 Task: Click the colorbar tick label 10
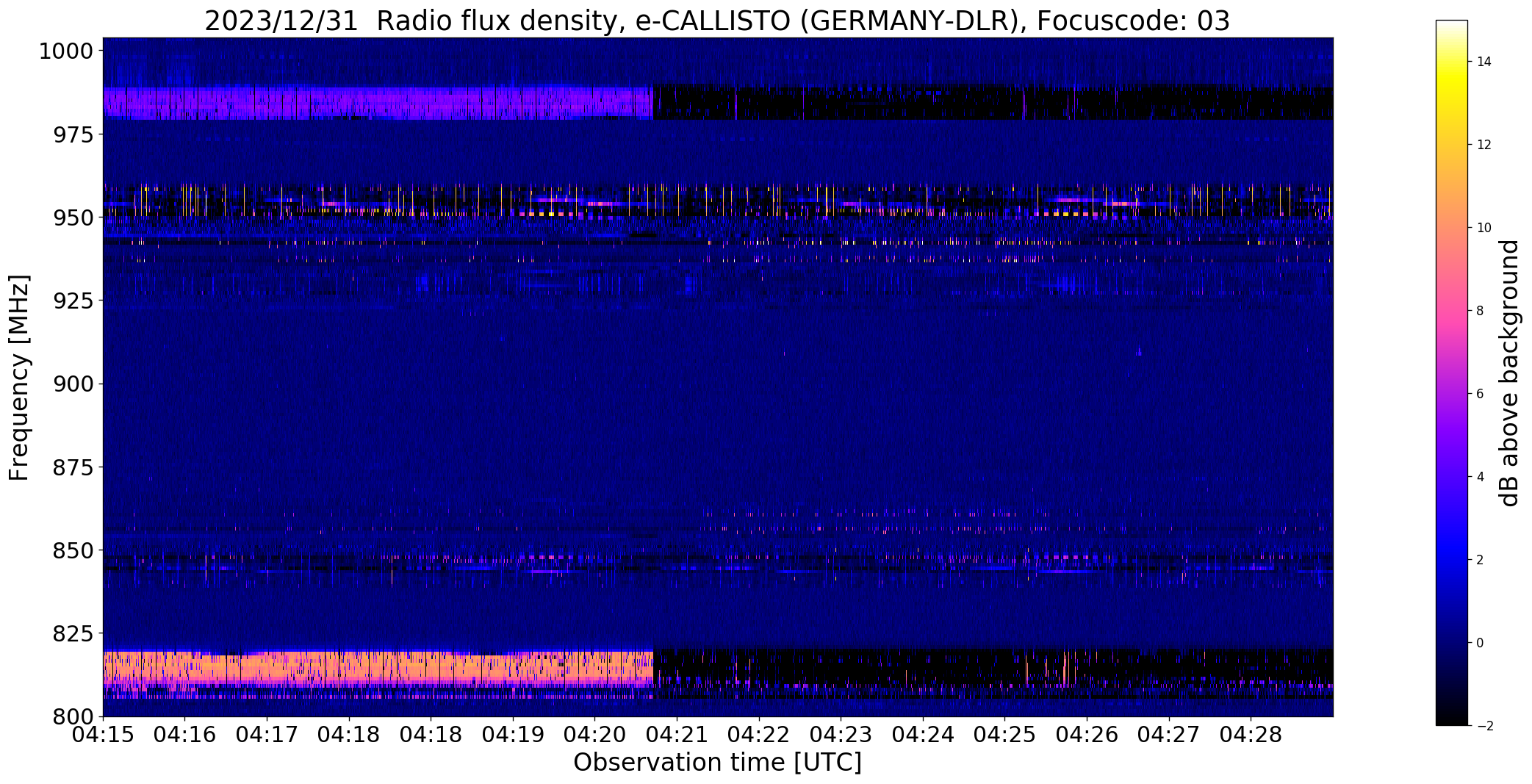(x=1484, y=228)
